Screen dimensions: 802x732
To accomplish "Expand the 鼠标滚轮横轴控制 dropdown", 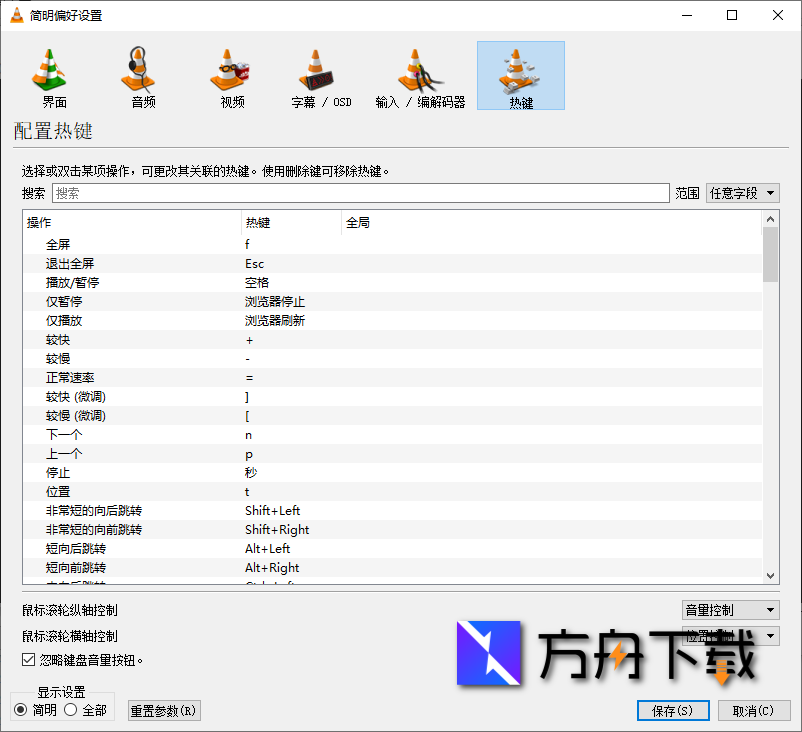I will point(730,635).
